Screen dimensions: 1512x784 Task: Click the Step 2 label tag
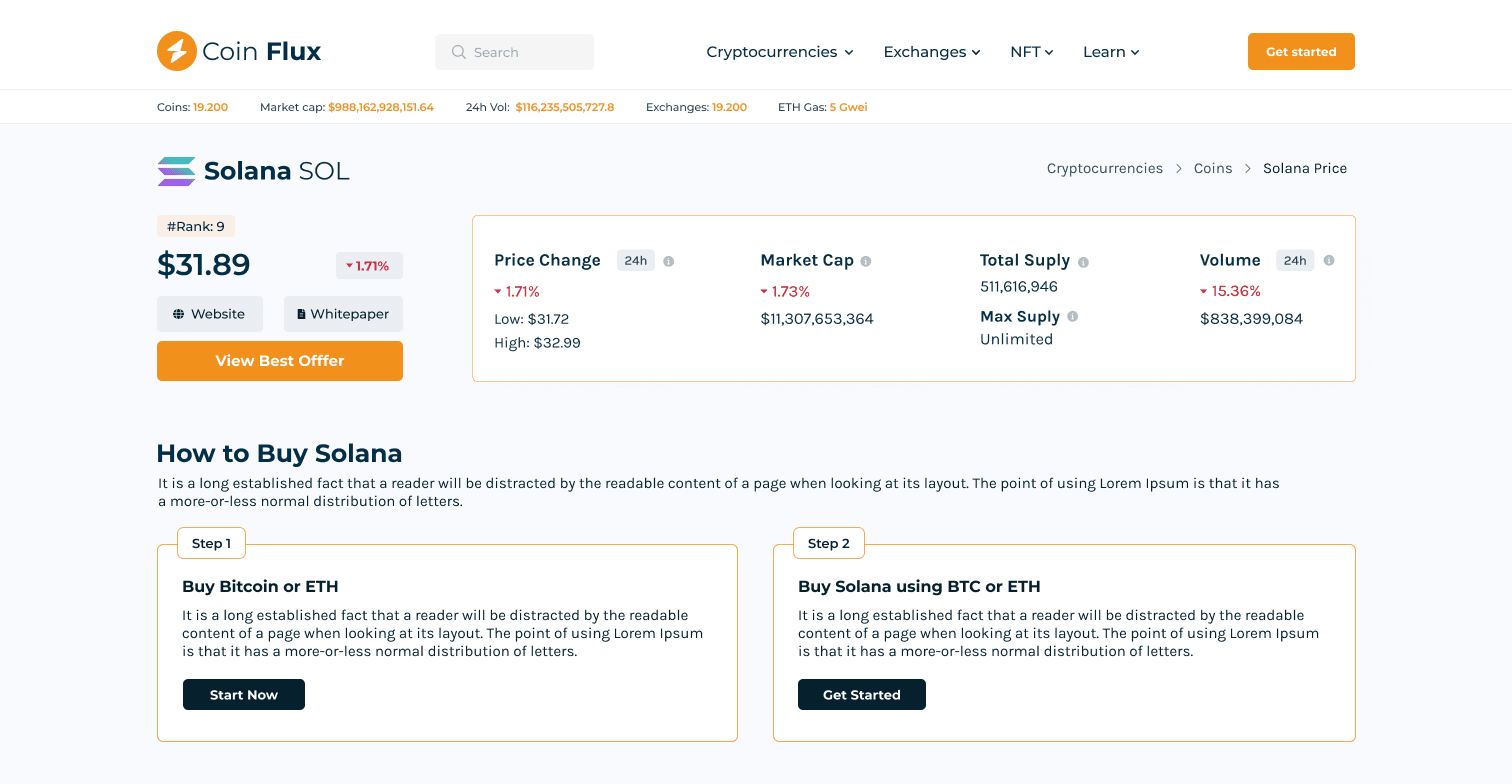(829, 543)
